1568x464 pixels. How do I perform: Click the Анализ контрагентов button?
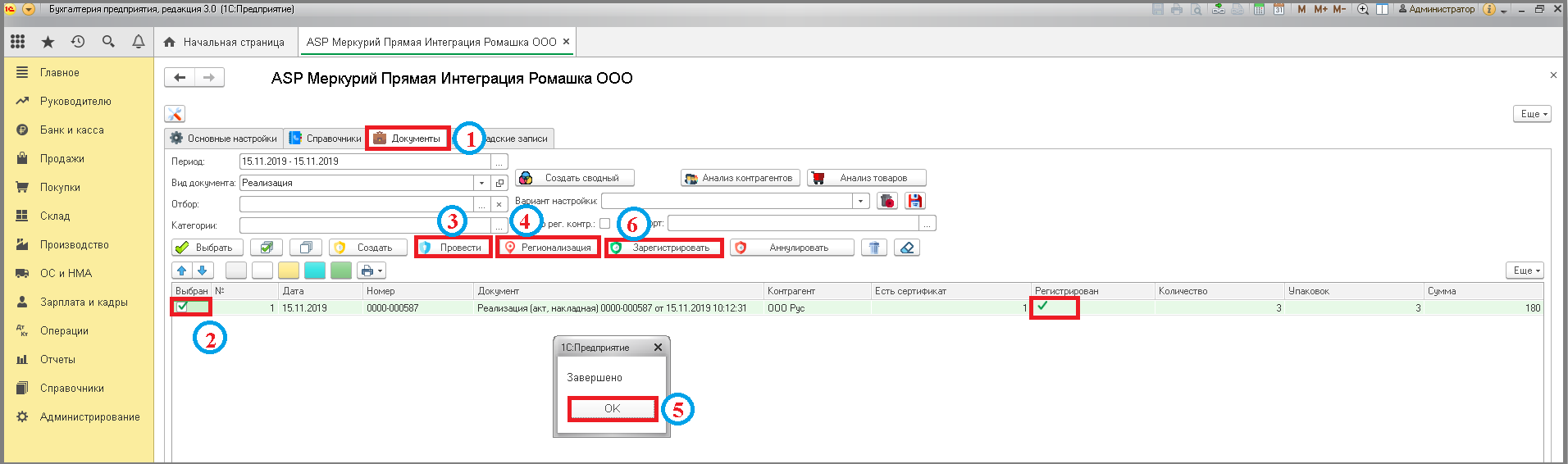(x=740, y=178)
